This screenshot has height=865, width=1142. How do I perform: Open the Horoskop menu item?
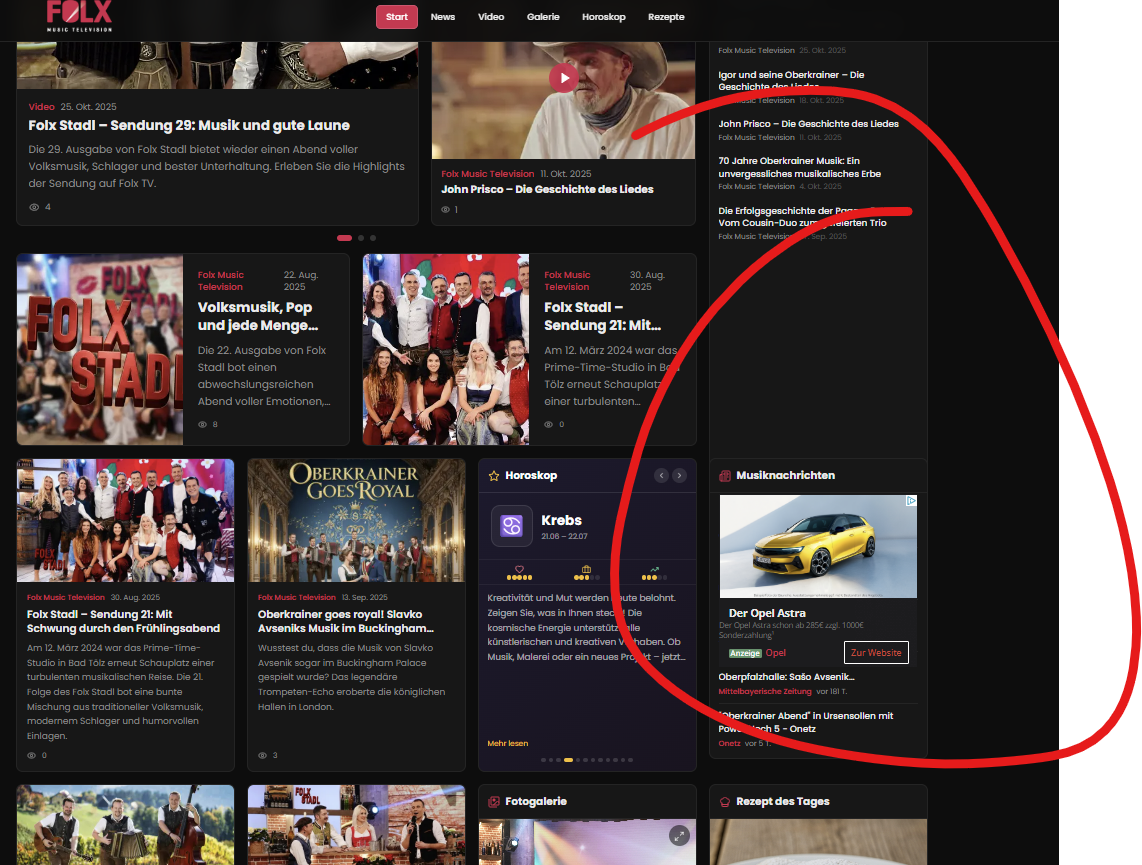(x=603, y=17)
